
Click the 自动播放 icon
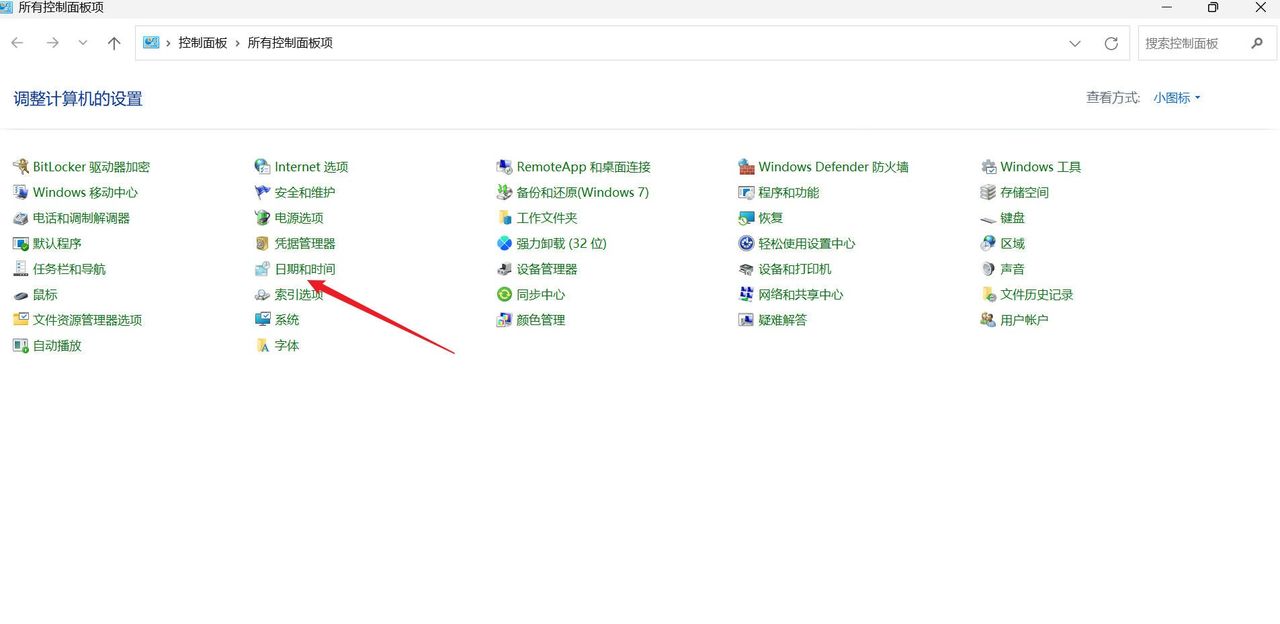tap(21, 346)
